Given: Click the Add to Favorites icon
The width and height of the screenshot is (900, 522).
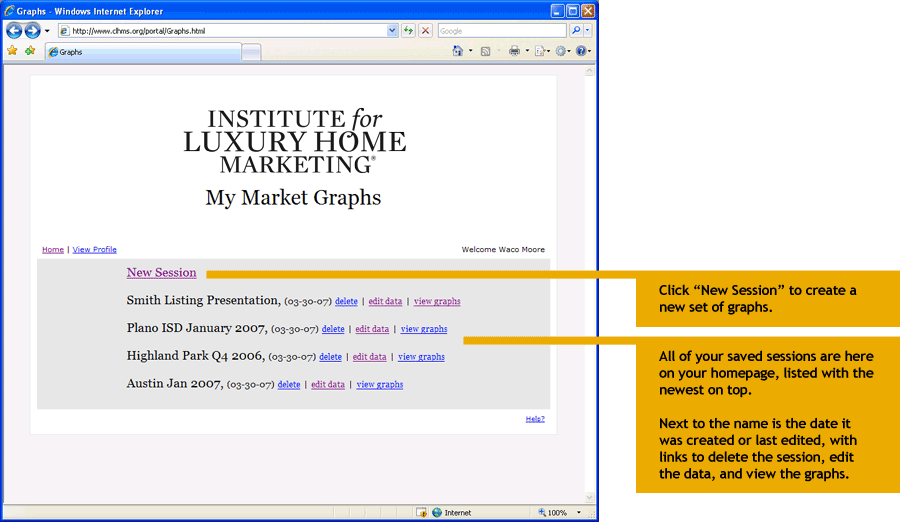Looking at the screenshot, I should (30, 51).
